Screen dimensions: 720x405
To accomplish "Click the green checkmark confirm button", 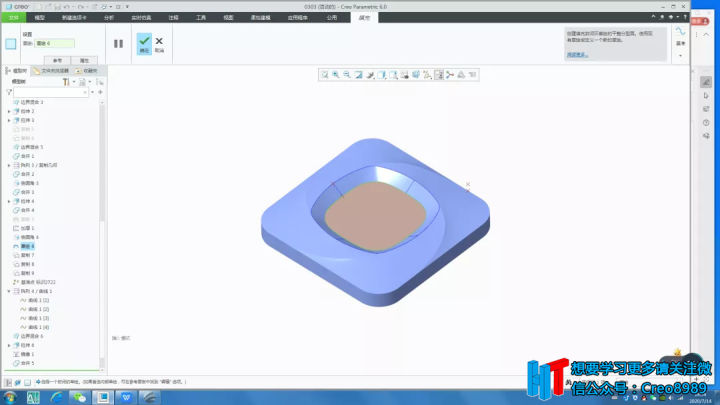I will [x=144, y=43].
